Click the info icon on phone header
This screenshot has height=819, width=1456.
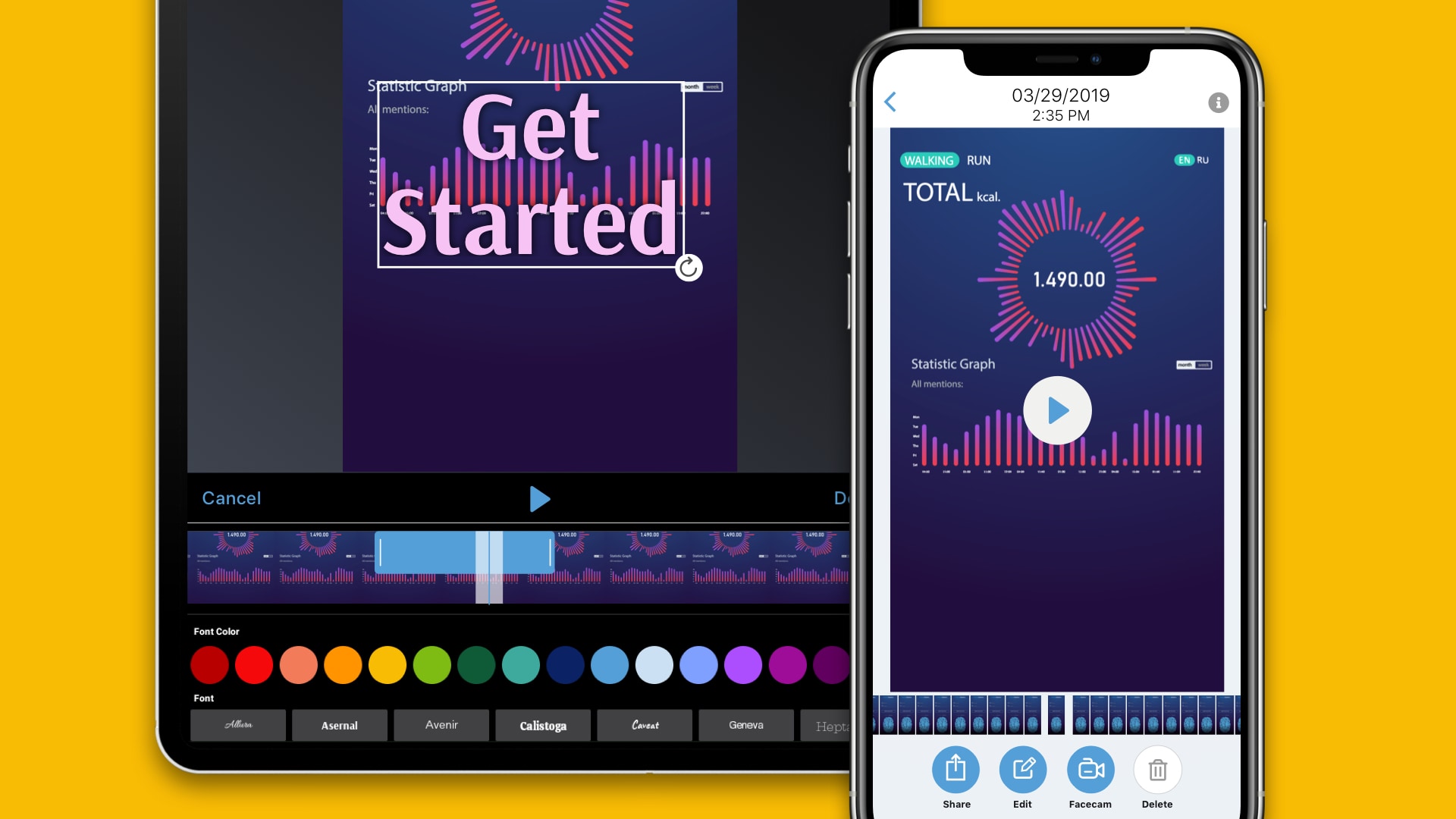coord(1218,102)
